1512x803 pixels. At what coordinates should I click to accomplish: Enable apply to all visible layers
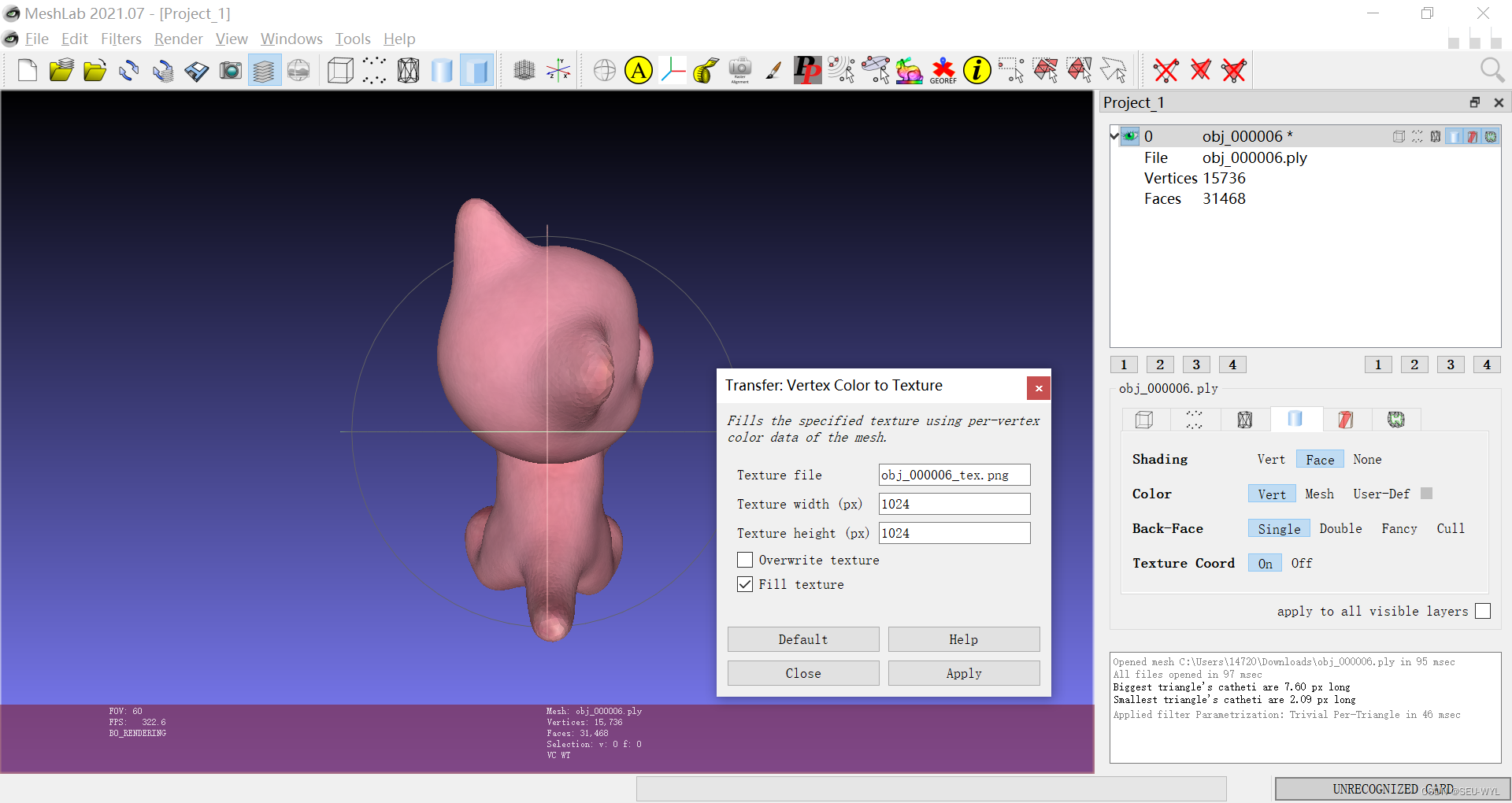click(1483, 611)
